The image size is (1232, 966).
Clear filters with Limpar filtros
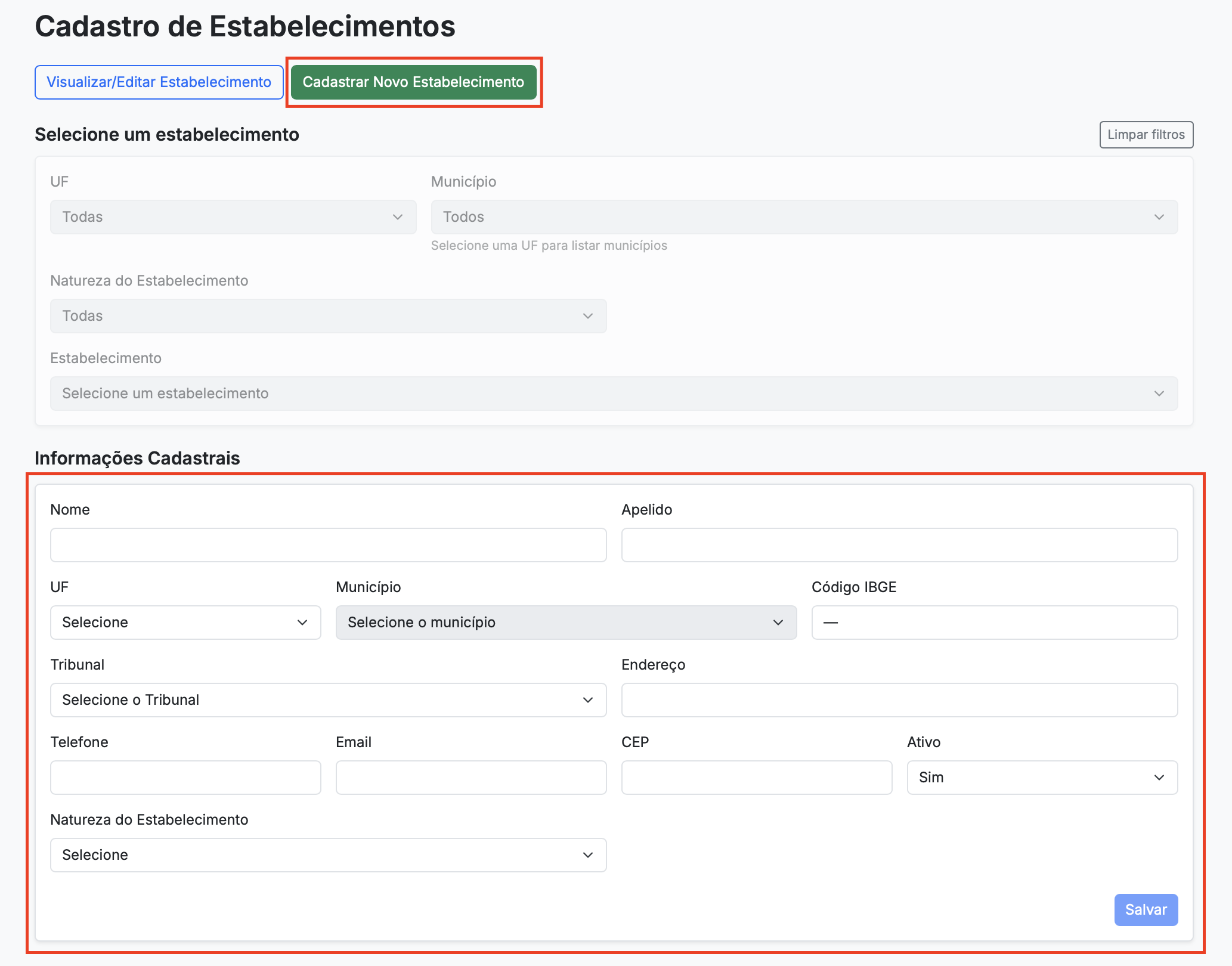(x=1146, y=135)
